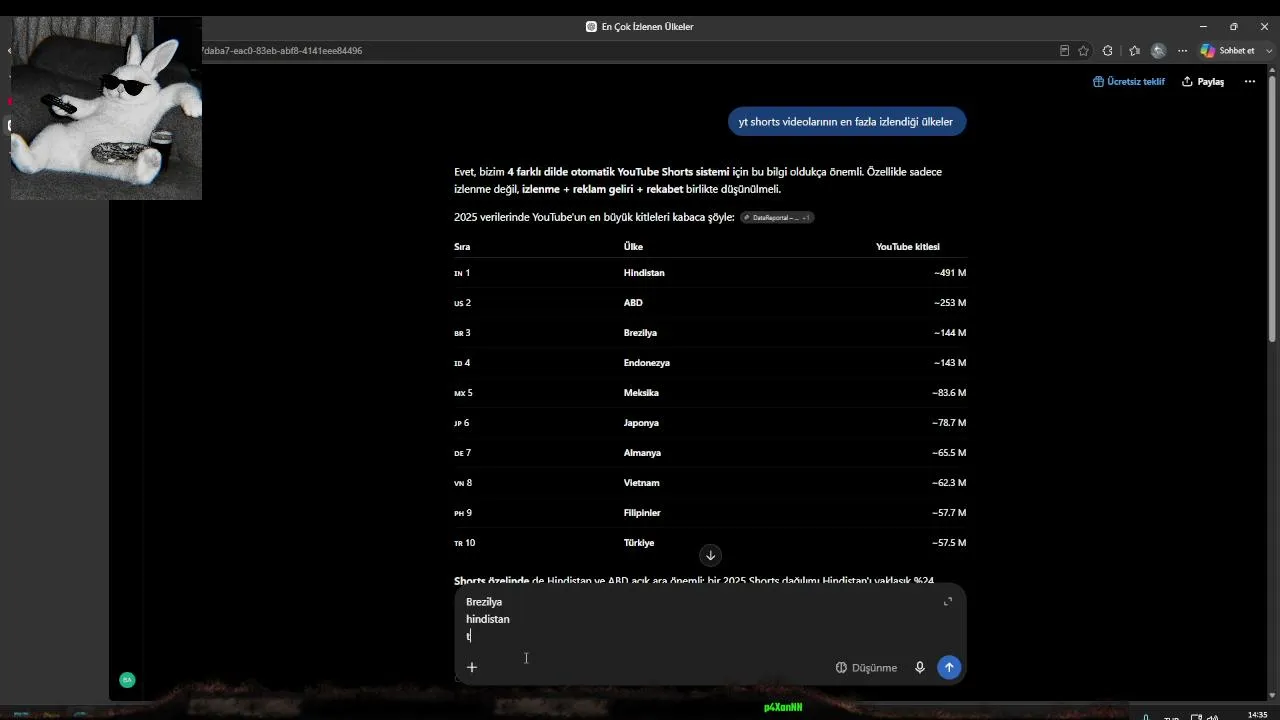Screen dimensions: 1280x720
Task: Send the message with the blue arrow button
Action: pyautogui.click(x=949, y=667)
